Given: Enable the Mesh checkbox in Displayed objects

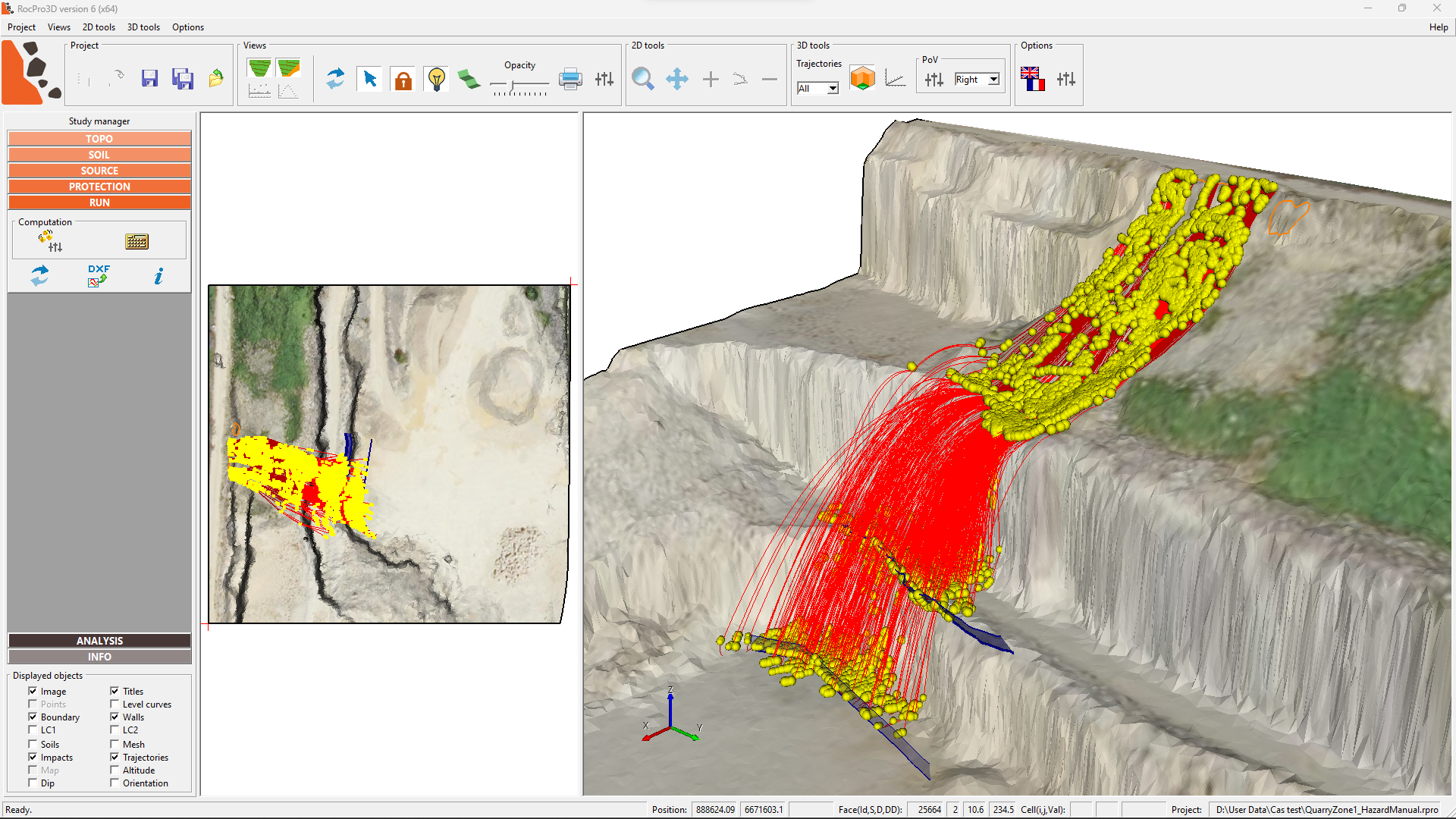Looking at the screenshot, I should coord(115,744).
